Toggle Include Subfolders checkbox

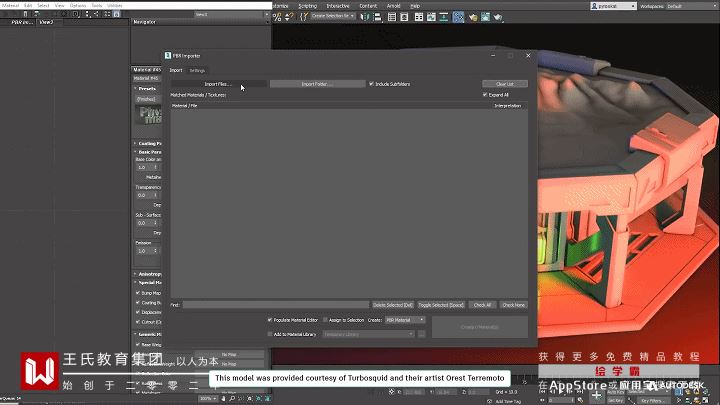point(371,84)
